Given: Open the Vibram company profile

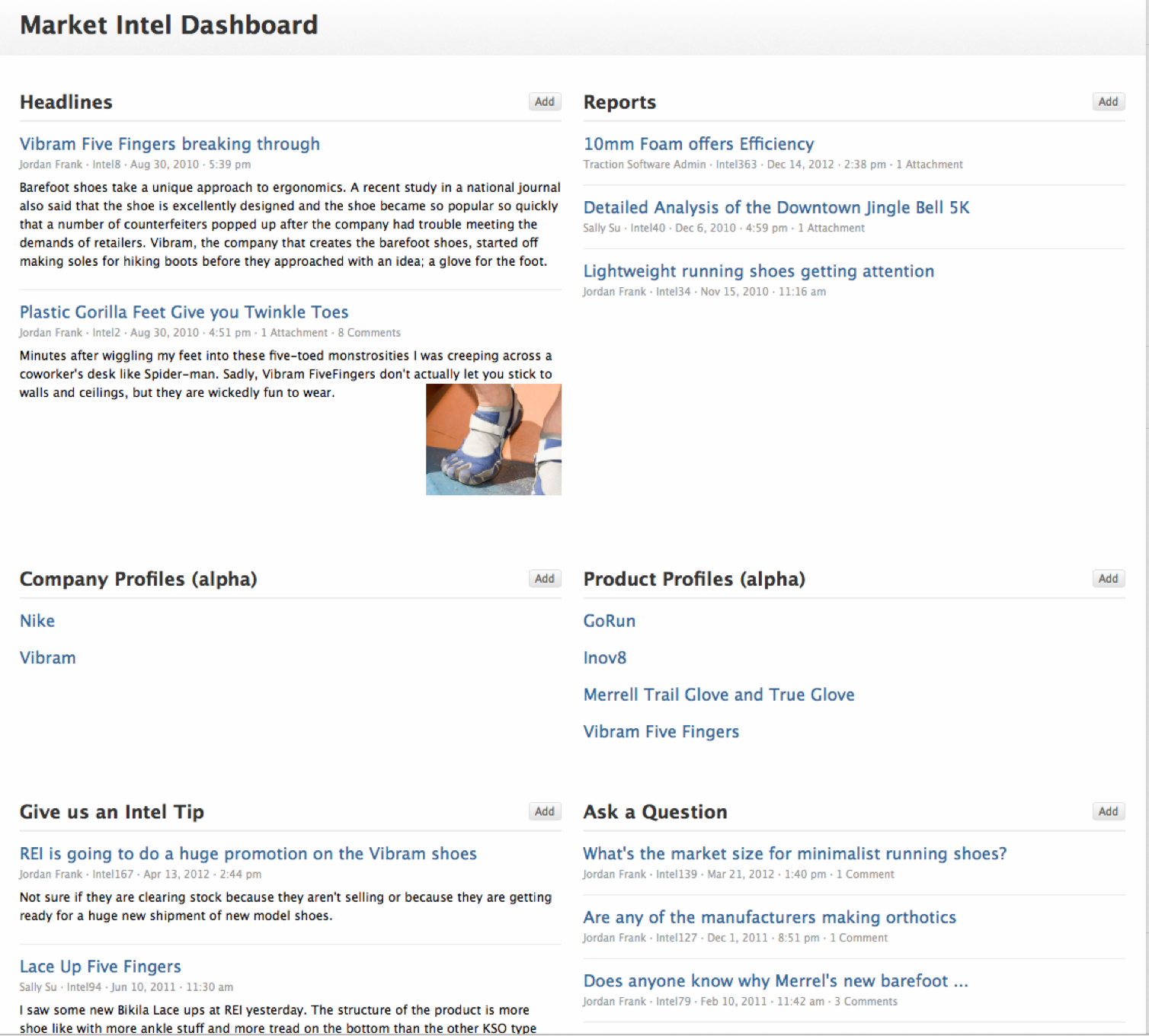Looking at the screenshot, I should 47,657.
